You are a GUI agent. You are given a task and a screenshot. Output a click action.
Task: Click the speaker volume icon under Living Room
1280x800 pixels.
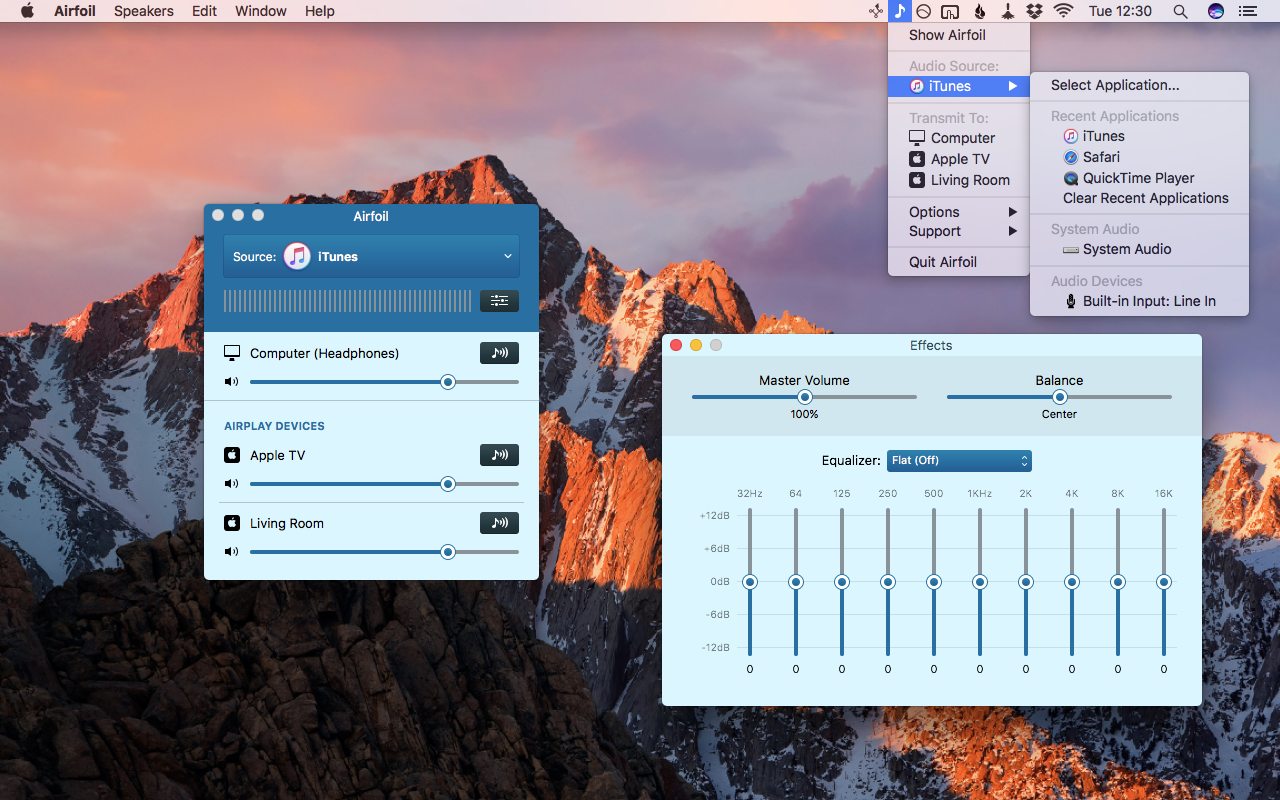(232, 551)
